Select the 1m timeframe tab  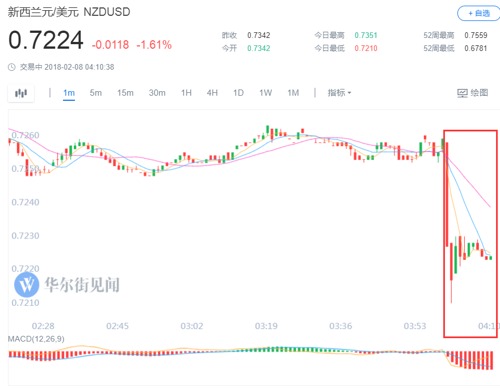point(69,93)
